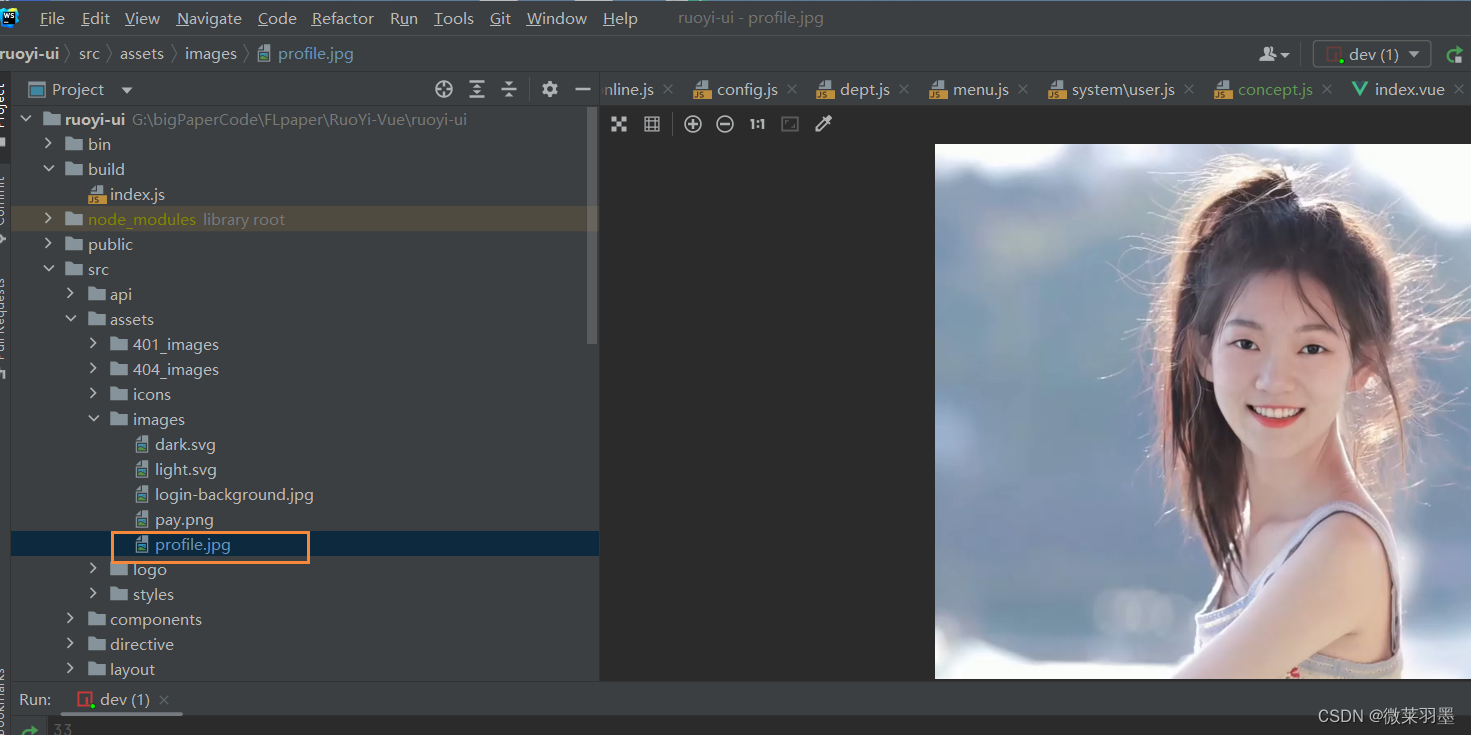Click the Project panel vertical scrollbar
The width and height of the screenshot is (1471, 735).
pyautogui.click(x=594, y=225)
